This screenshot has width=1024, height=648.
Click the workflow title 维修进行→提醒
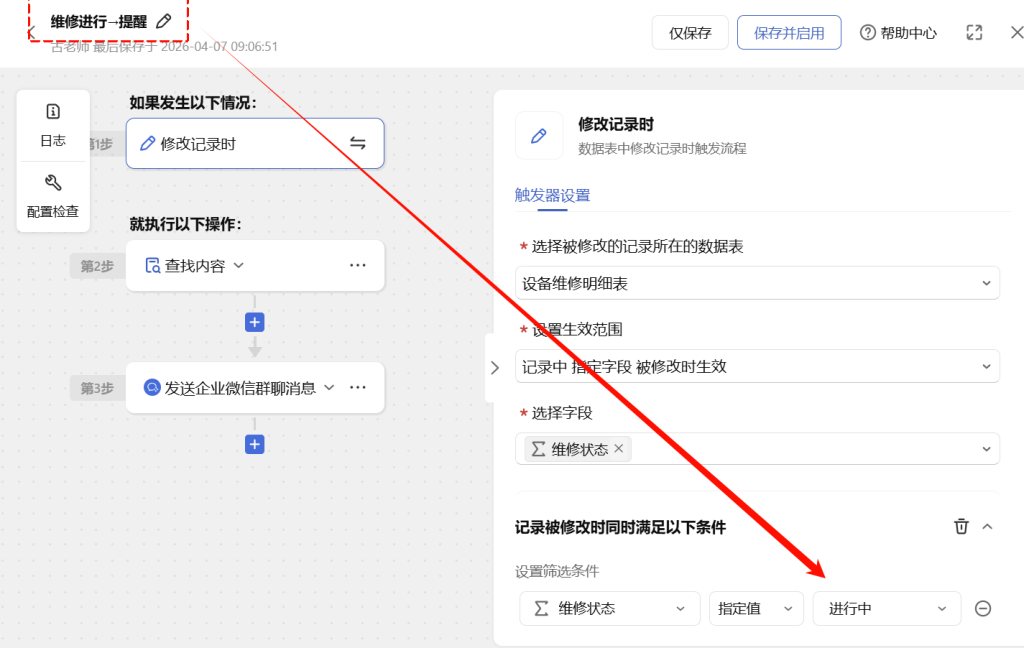tap(99, 22)
